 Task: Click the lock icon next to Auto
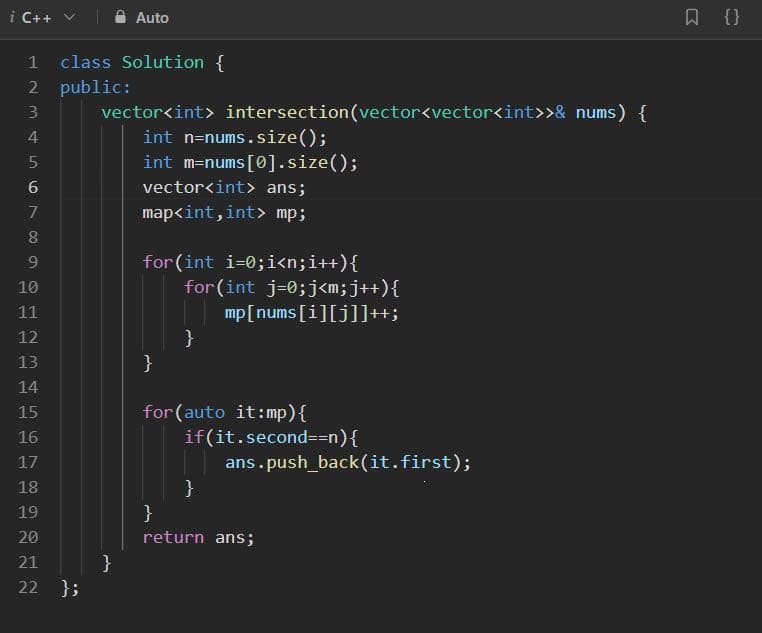coord(120,17)
